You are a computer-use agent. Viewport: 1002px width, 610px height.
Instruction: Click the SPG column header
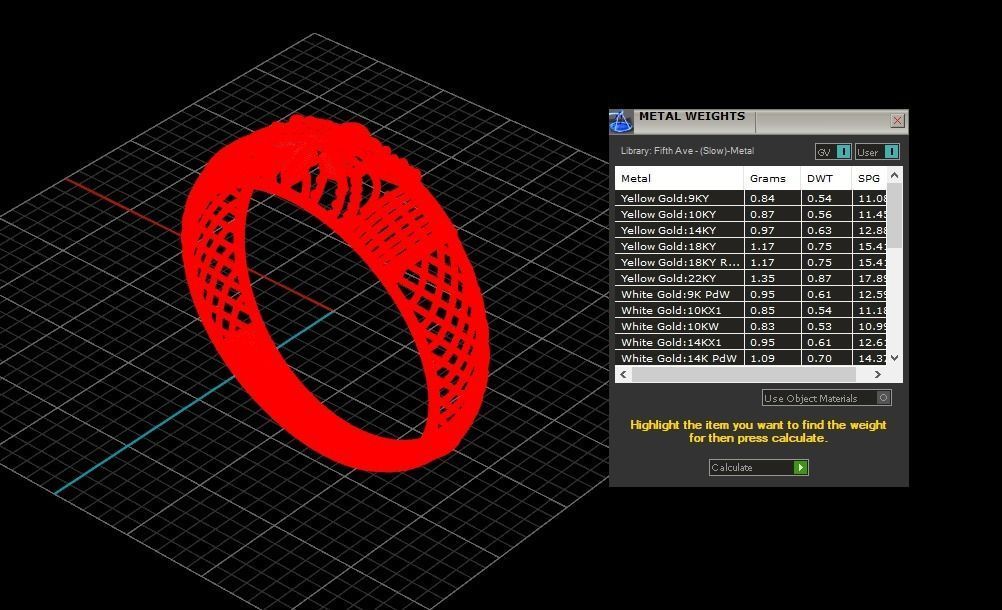coord(869,178)
